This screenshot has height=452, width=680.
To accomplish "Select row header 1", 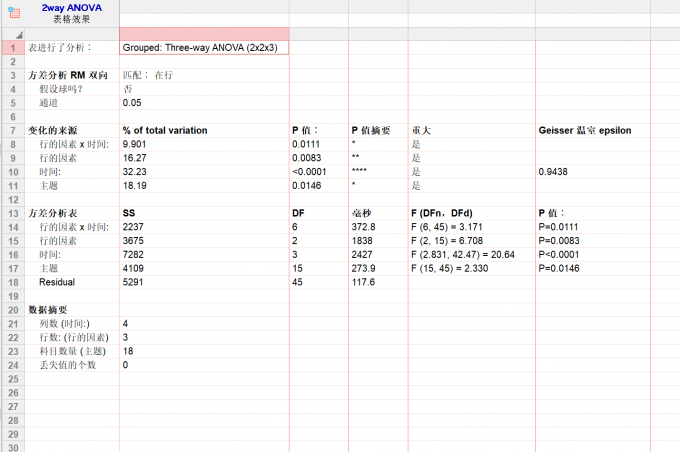I will (x=13, y=48).
